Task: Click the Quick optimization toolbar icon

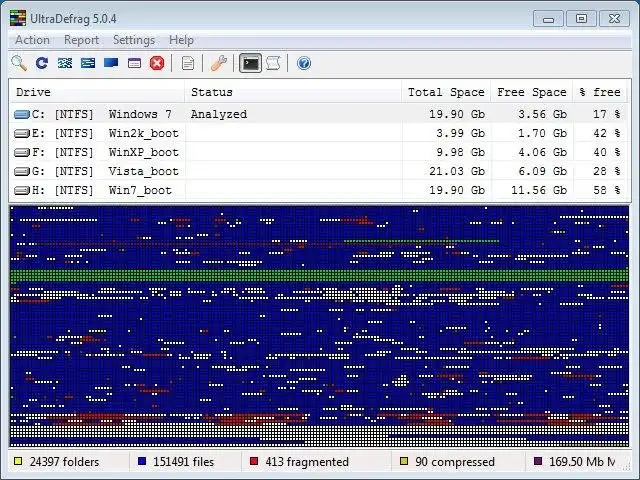Action: click(x=88, y=63)
